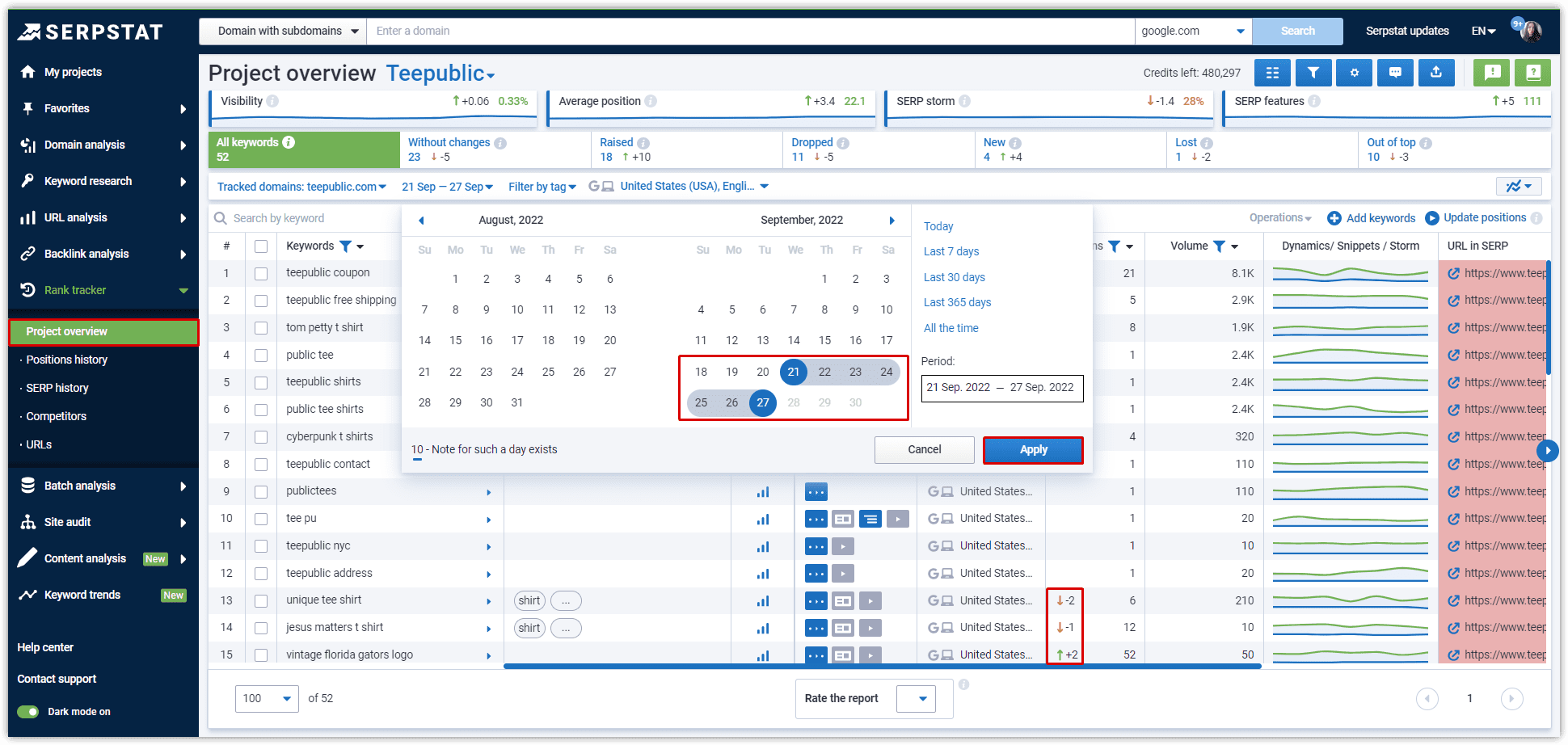
Task: Check the cyberpunk t shirts checkbox
Action: pos(261,437)
